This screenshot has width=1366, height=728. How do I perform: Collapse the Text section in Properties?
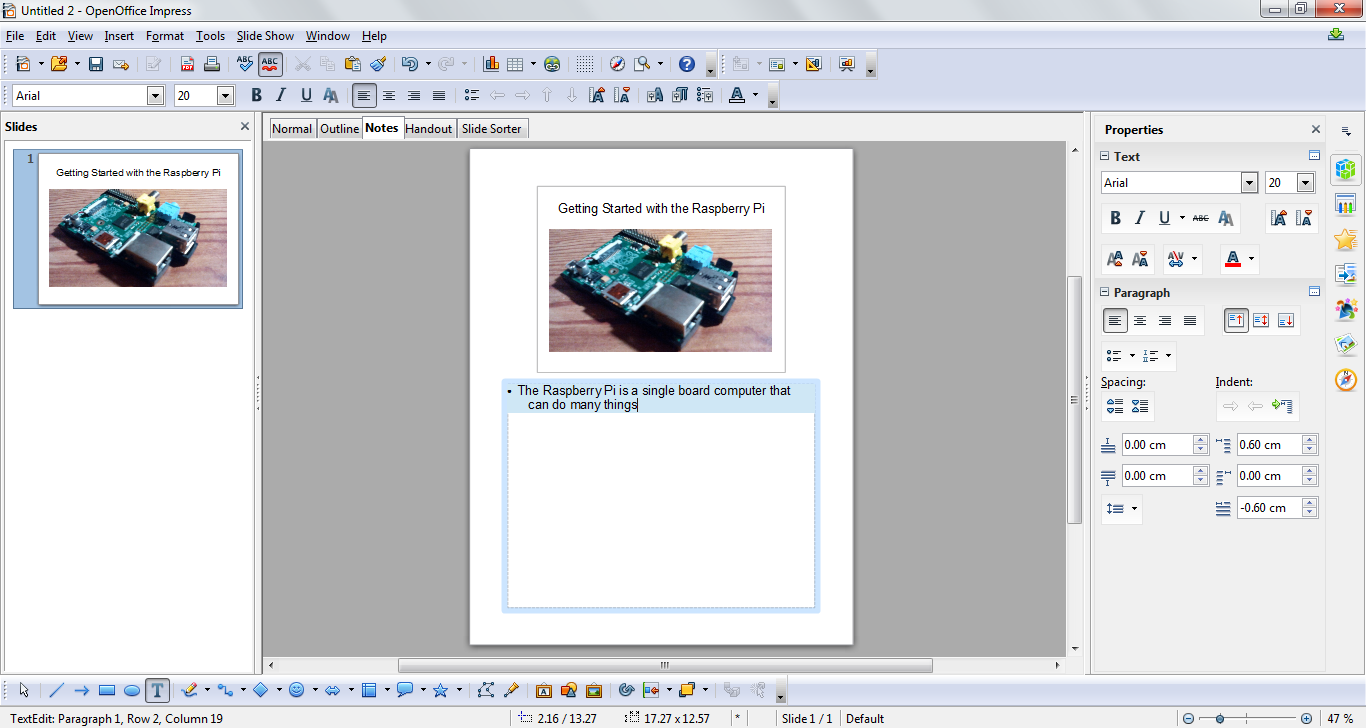(1105, 156)
